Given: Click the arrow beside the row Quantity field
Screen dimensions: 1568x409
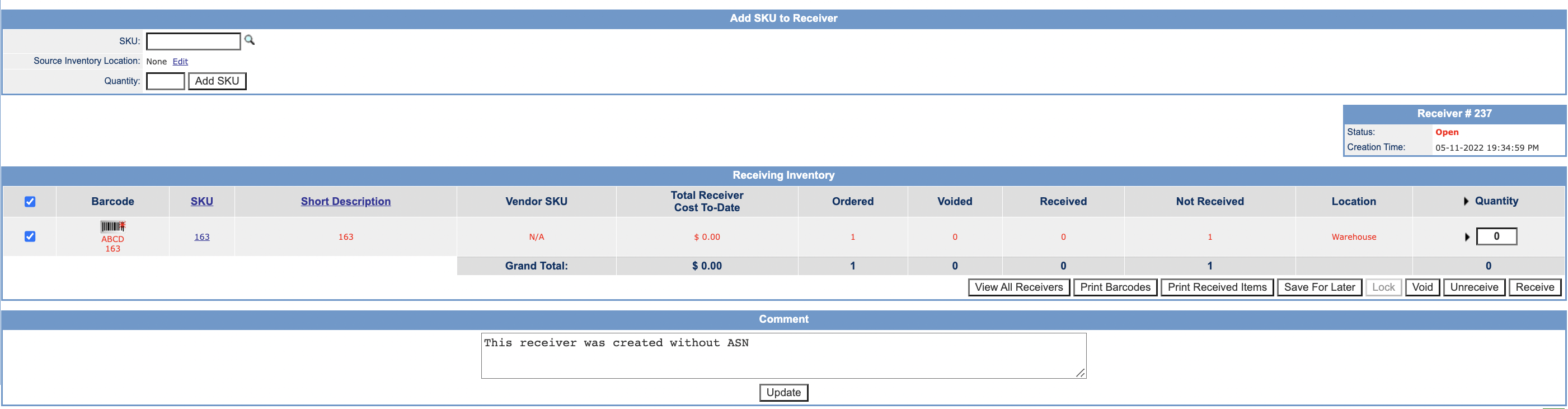Looking at the screenshot, I should click(1467, 237).
